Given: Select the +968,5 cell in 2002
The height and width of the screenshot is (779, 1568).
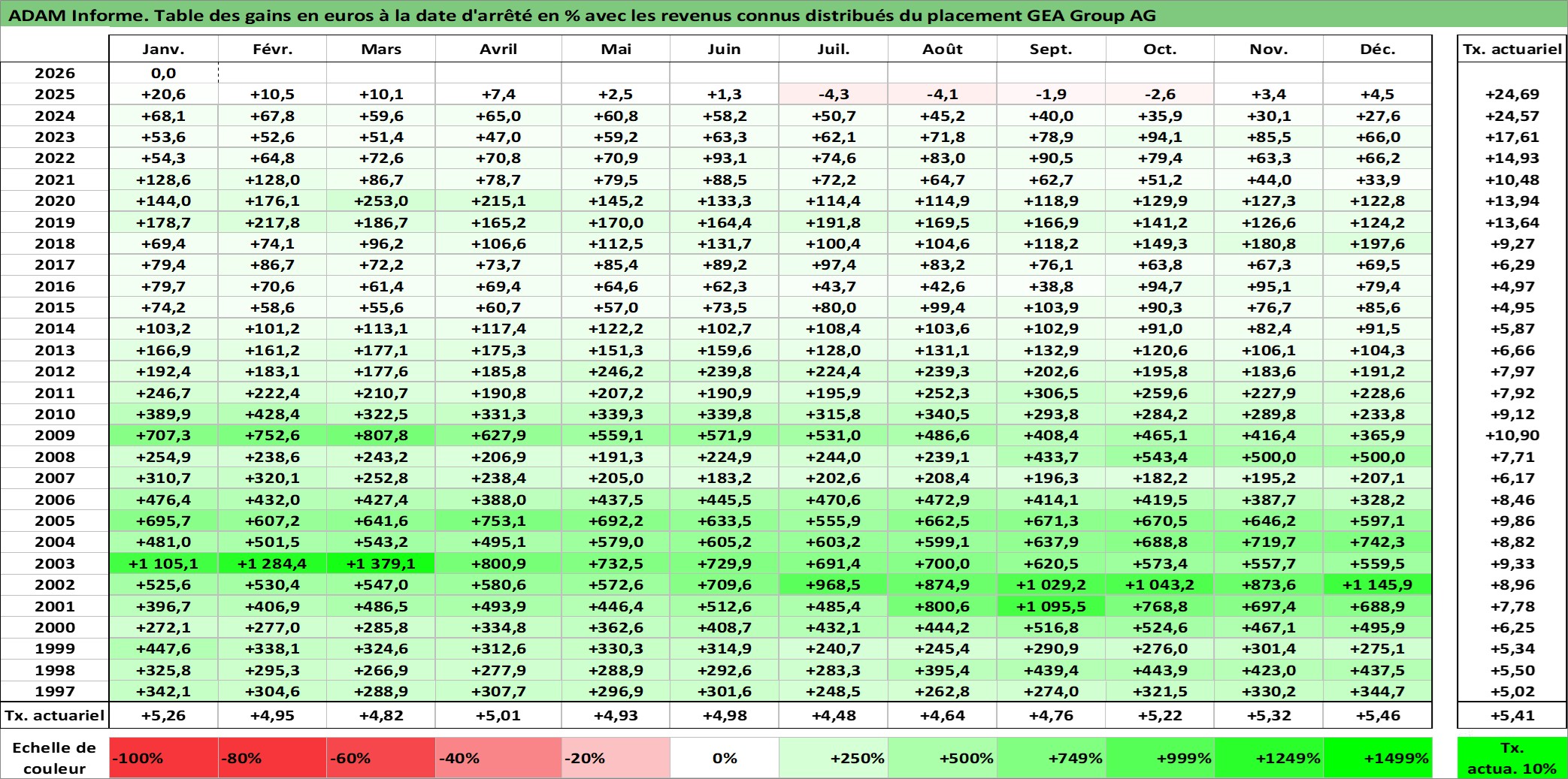Looking at the screenshot, I should tap(834, 584).
